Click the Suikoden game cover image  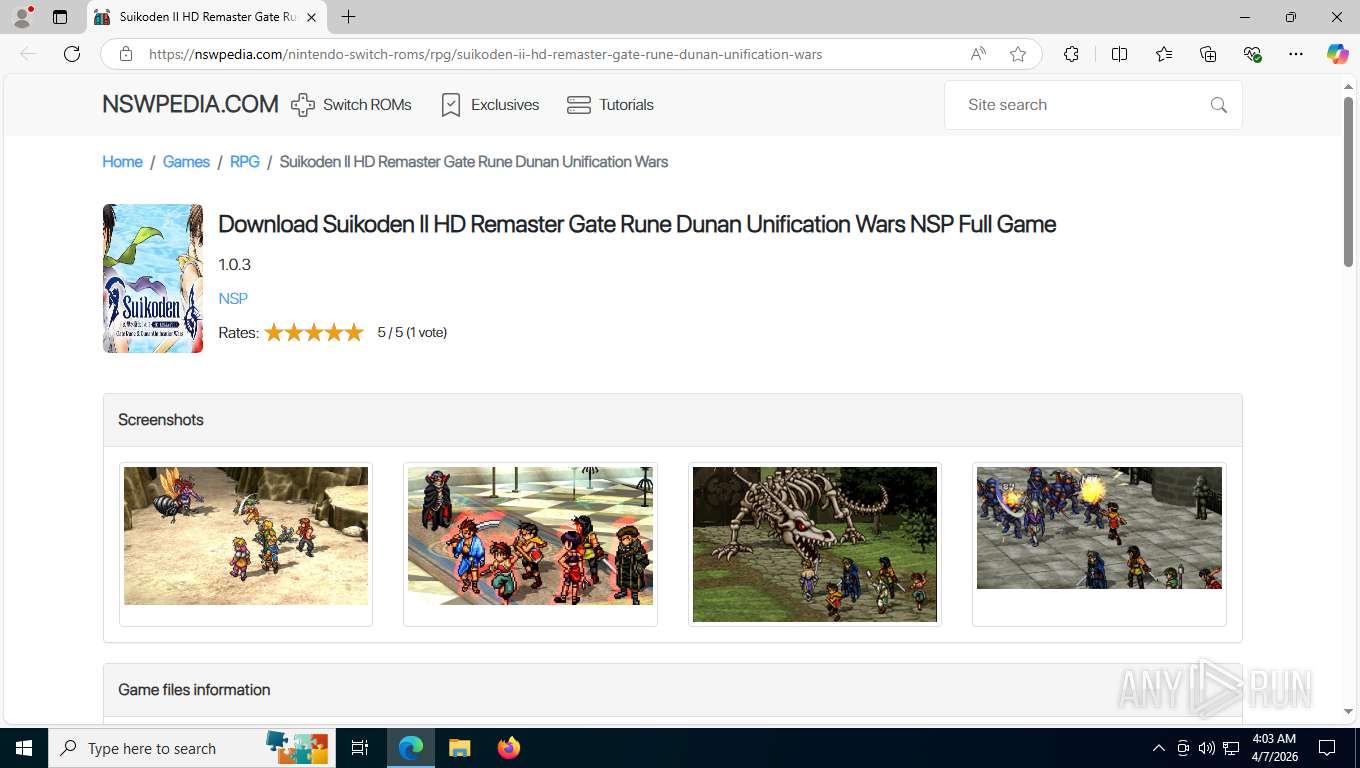(153, 278)
